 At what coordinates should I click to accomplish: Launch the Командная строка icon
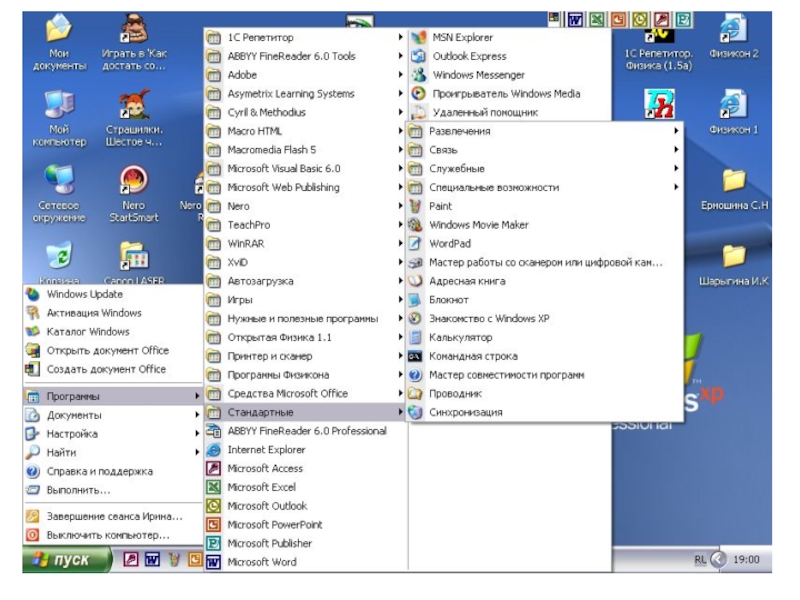(x=416, y=356)
